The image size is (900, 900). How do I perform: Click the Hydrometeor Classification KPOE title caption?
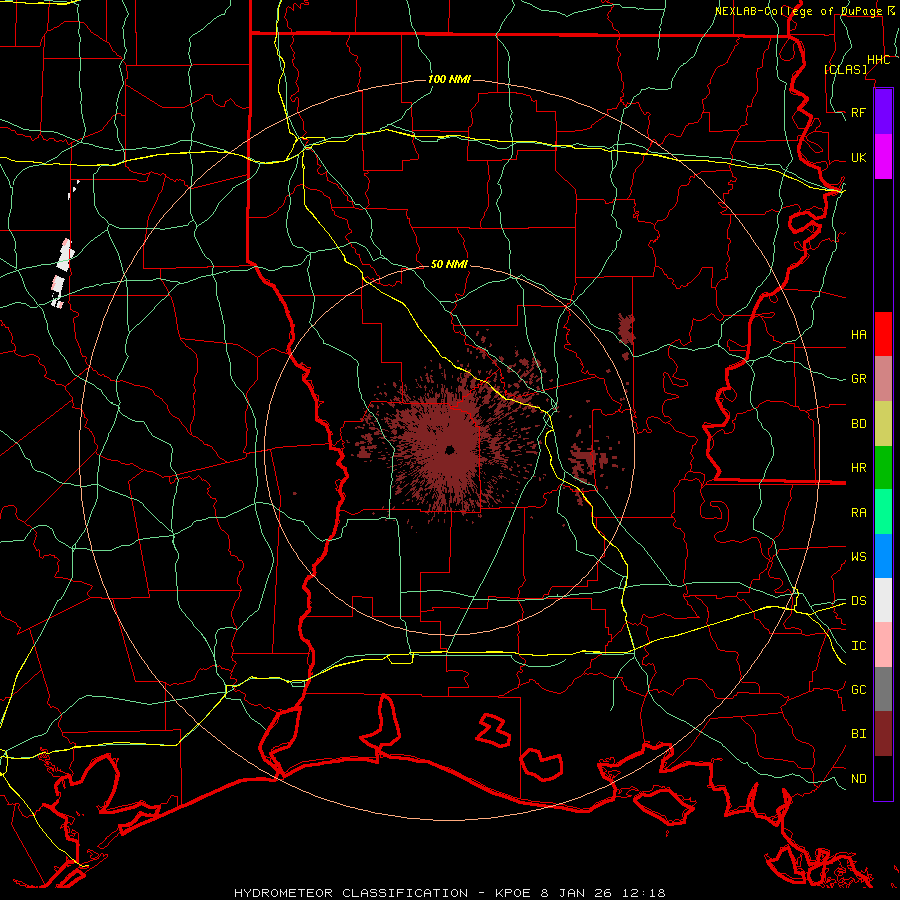click(x=449, y=893)
